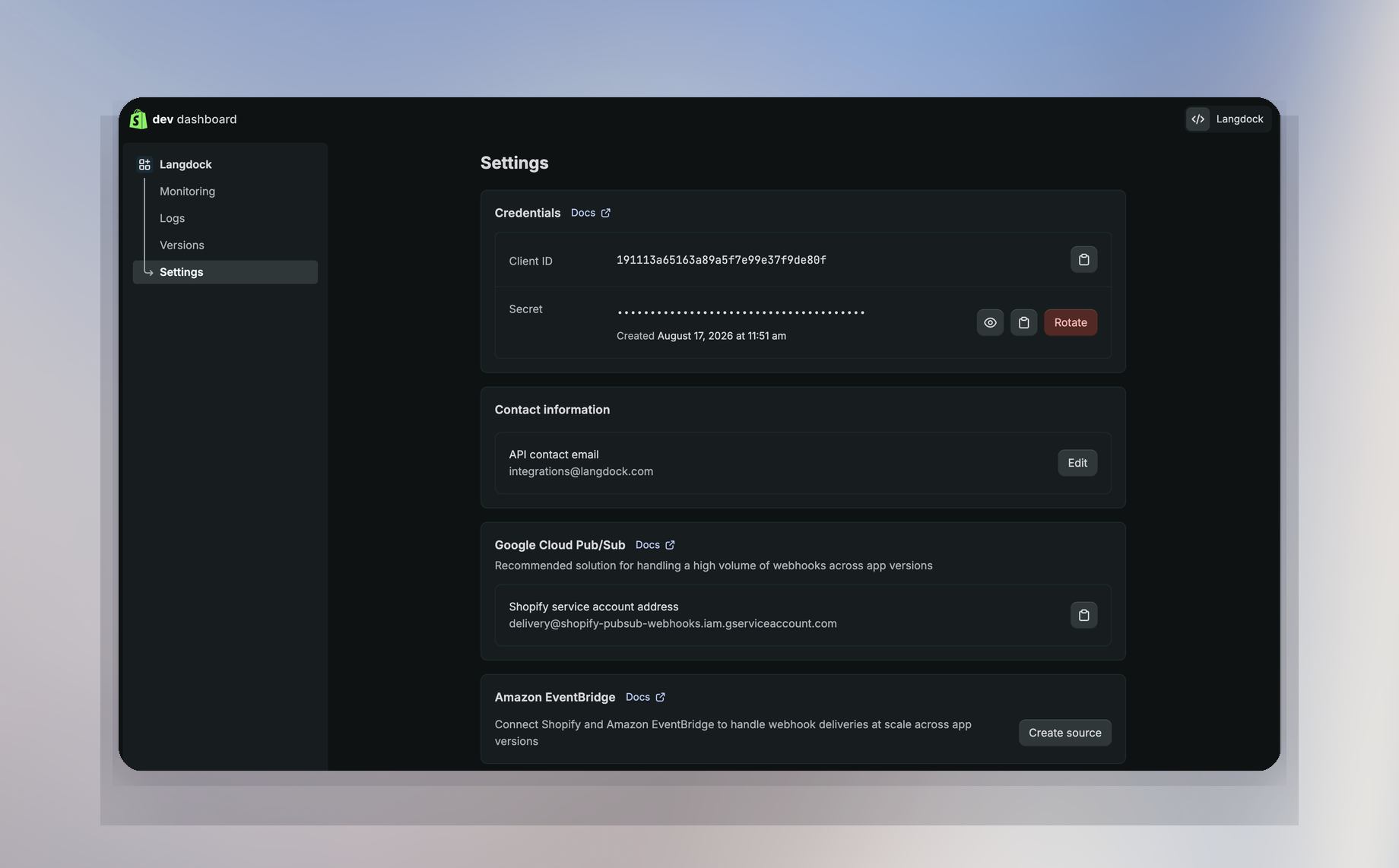Copy the Client ID to clipboard
The width and height of the screenshot is (1399, 868).
tap(1083, 260)
